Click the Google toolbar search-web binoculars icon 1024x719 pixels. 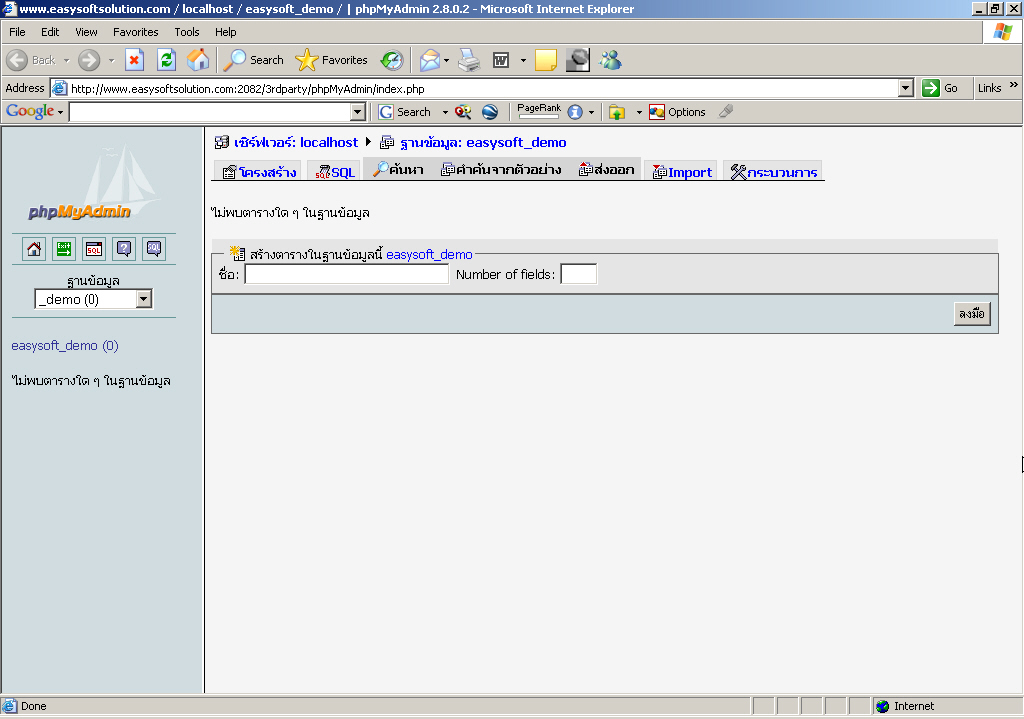[463, 112]
